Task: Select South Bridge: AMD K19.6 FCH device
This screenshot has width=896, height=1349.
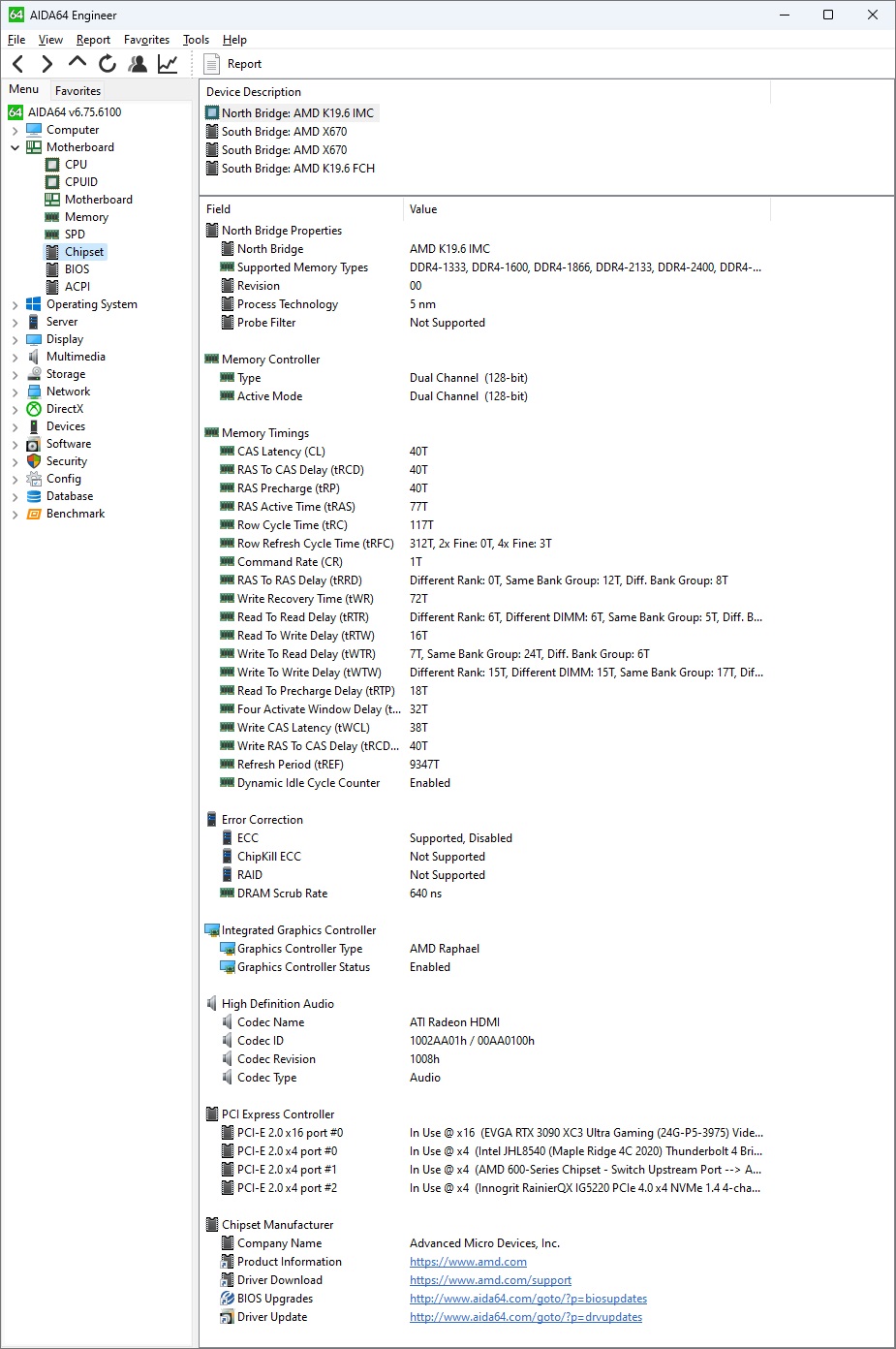Action: coord(297,169)
